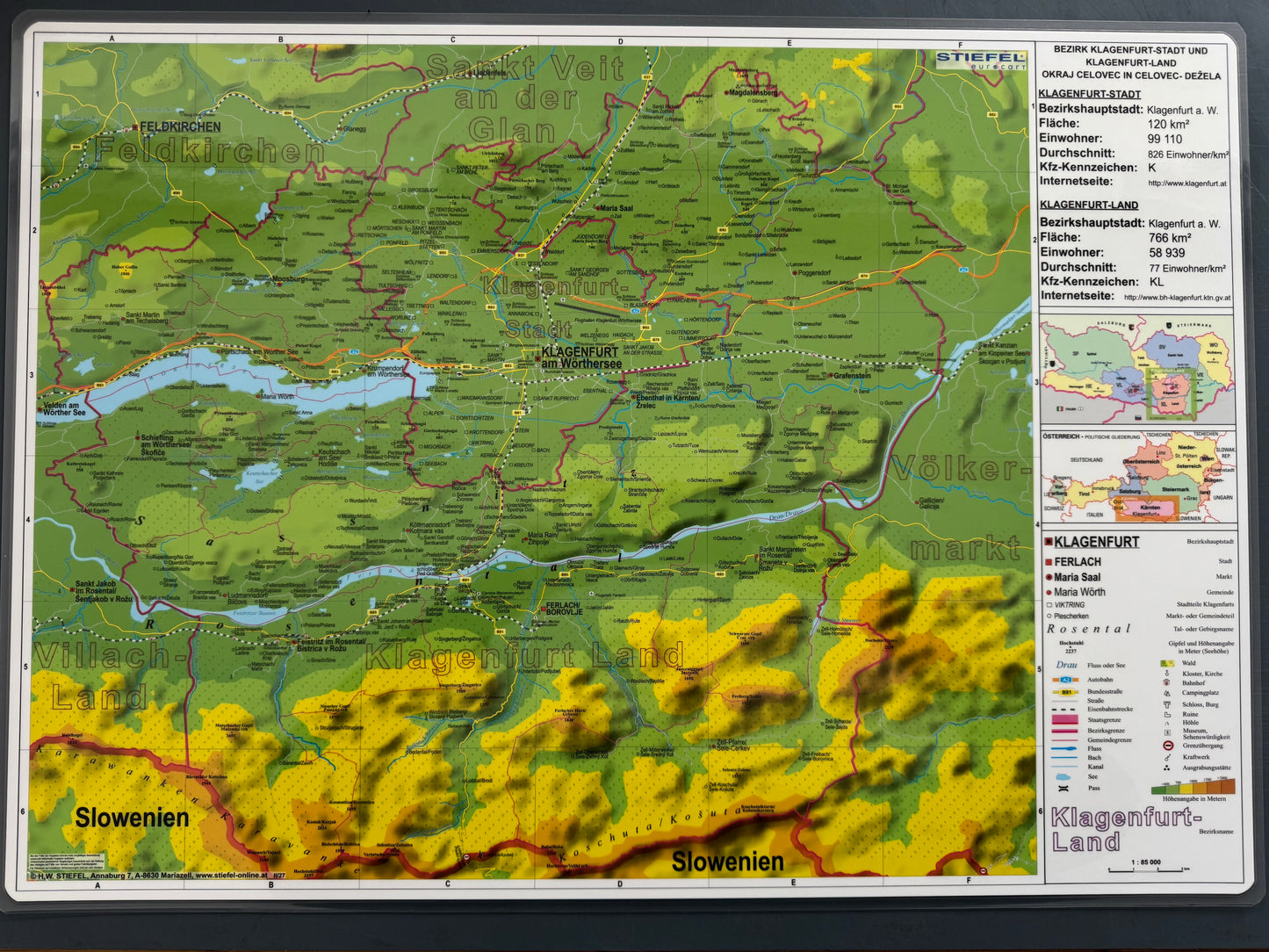This screenshot has width=1269, height=952.
Task: Click the Österreich political overview inset map
Action: 1137,477
